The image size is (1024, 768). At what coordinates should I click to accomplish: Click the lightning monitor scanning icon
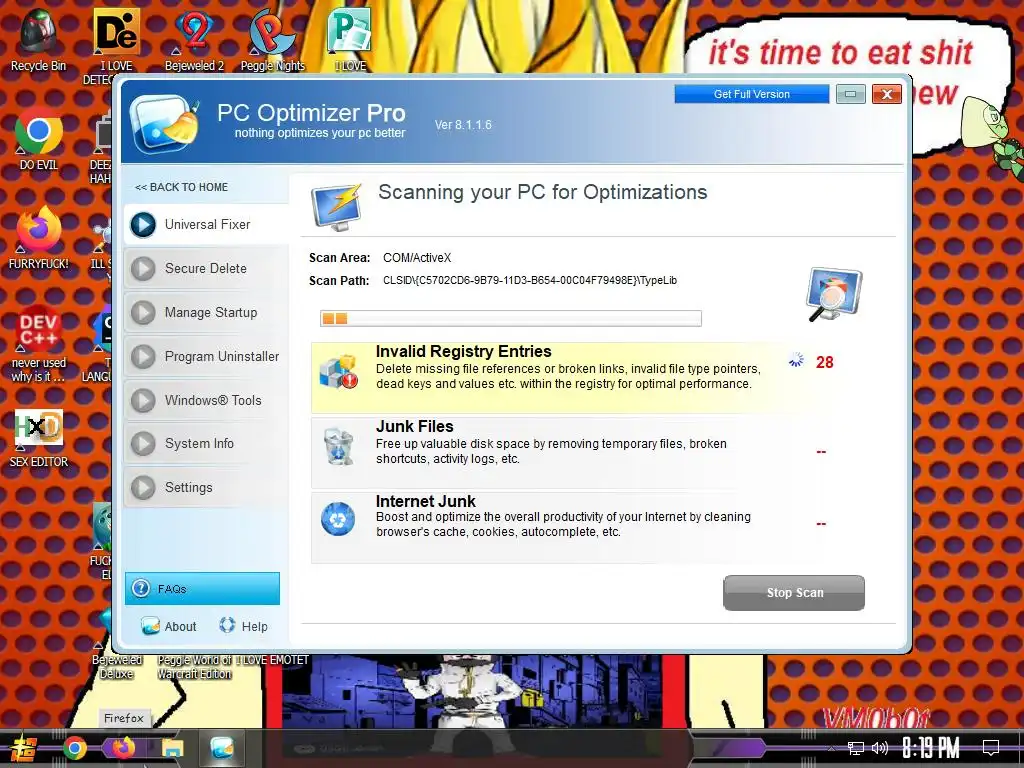[336, 206]
